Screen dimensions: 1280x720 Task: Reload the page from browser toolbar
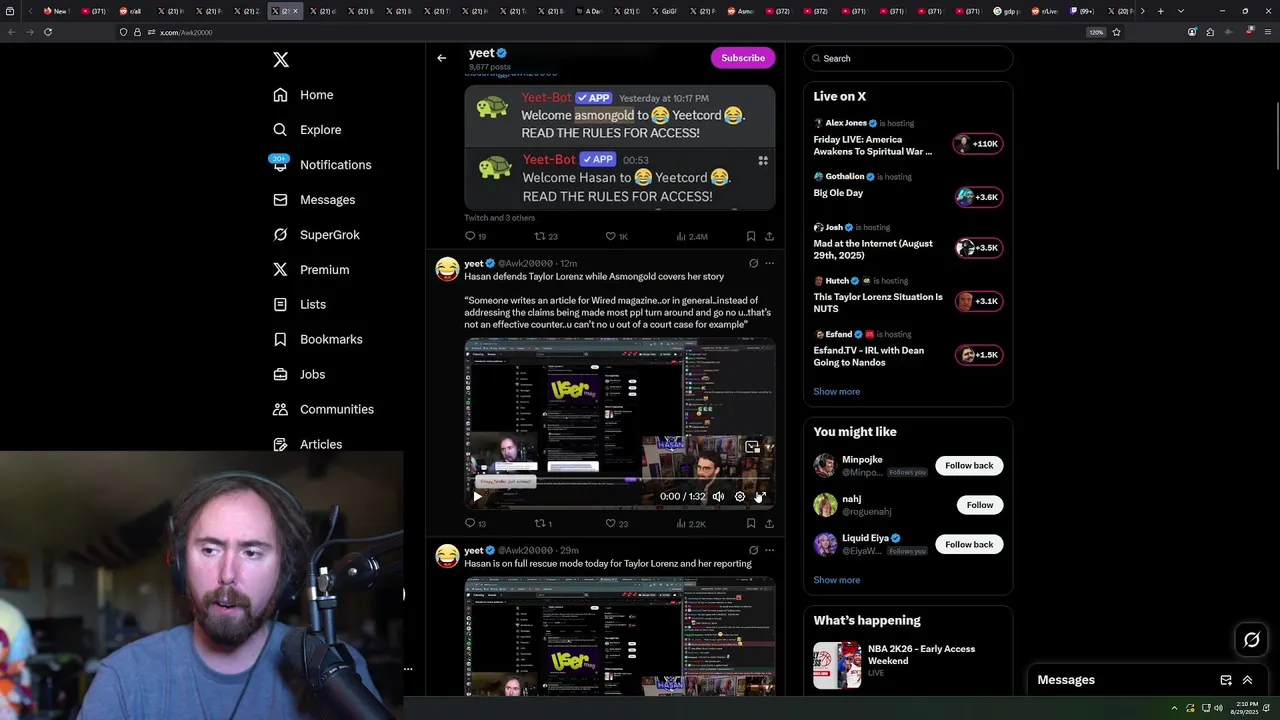coord(47,32)
